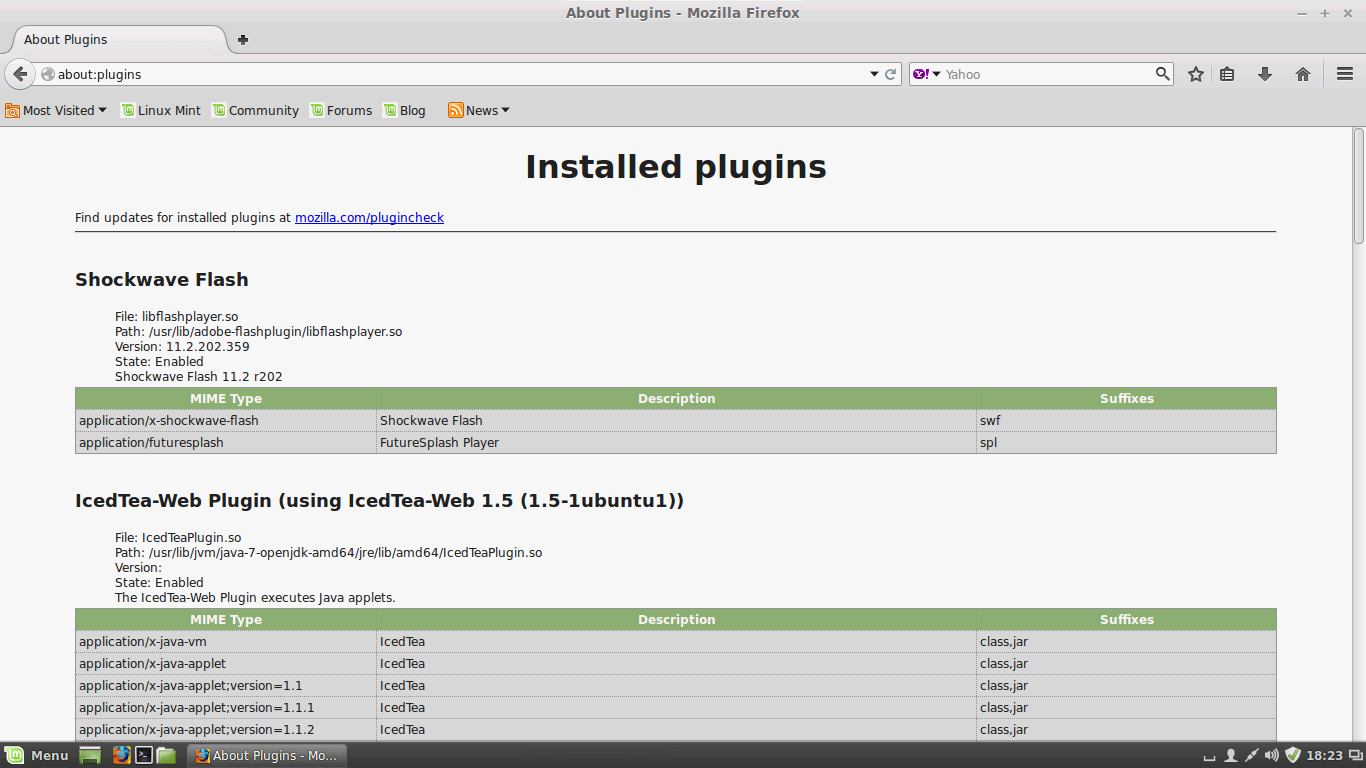Show bookmarks list icon
The image size is (1366, 768).
[x=1227, y=74]
